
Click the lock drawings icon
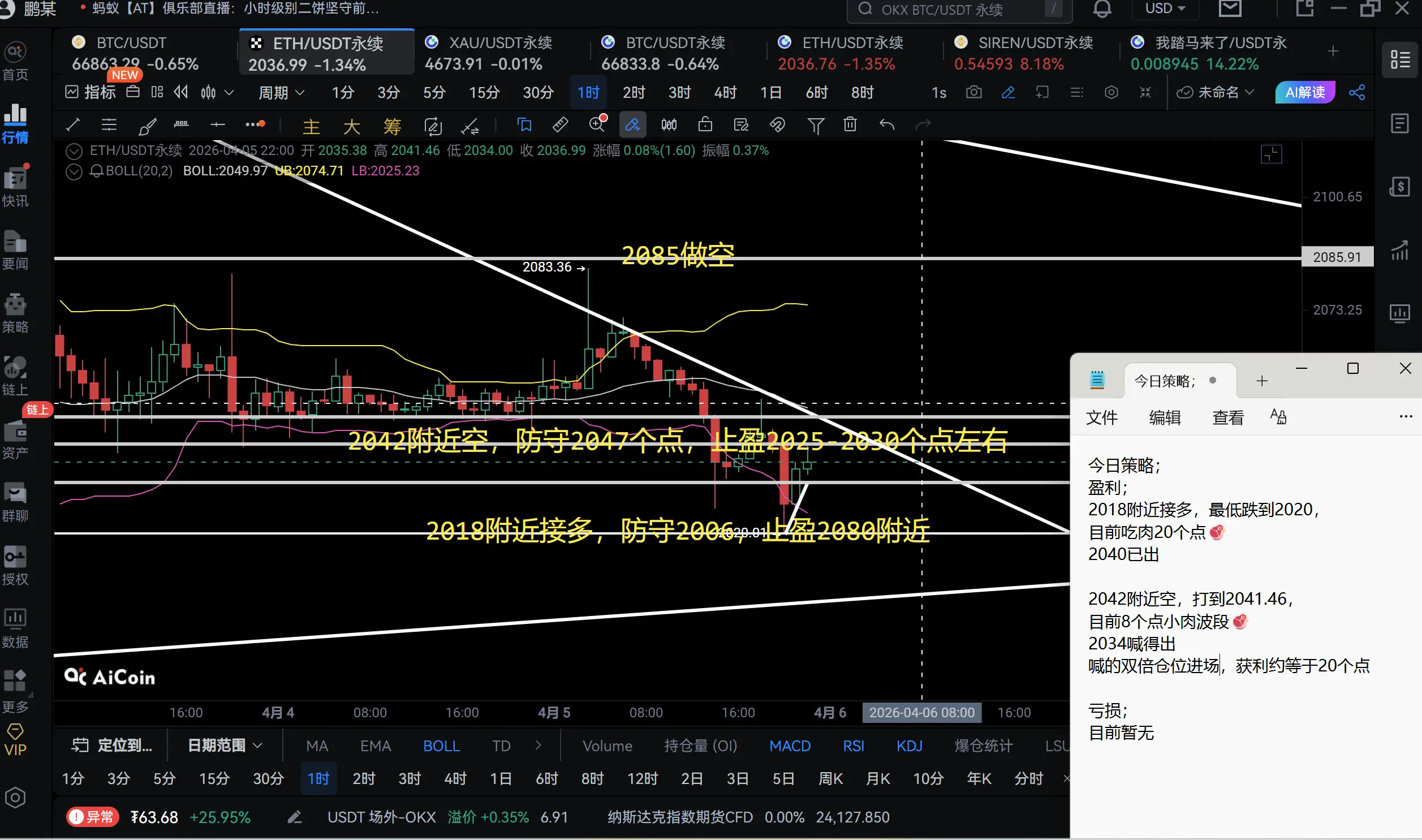coord(704,124)
